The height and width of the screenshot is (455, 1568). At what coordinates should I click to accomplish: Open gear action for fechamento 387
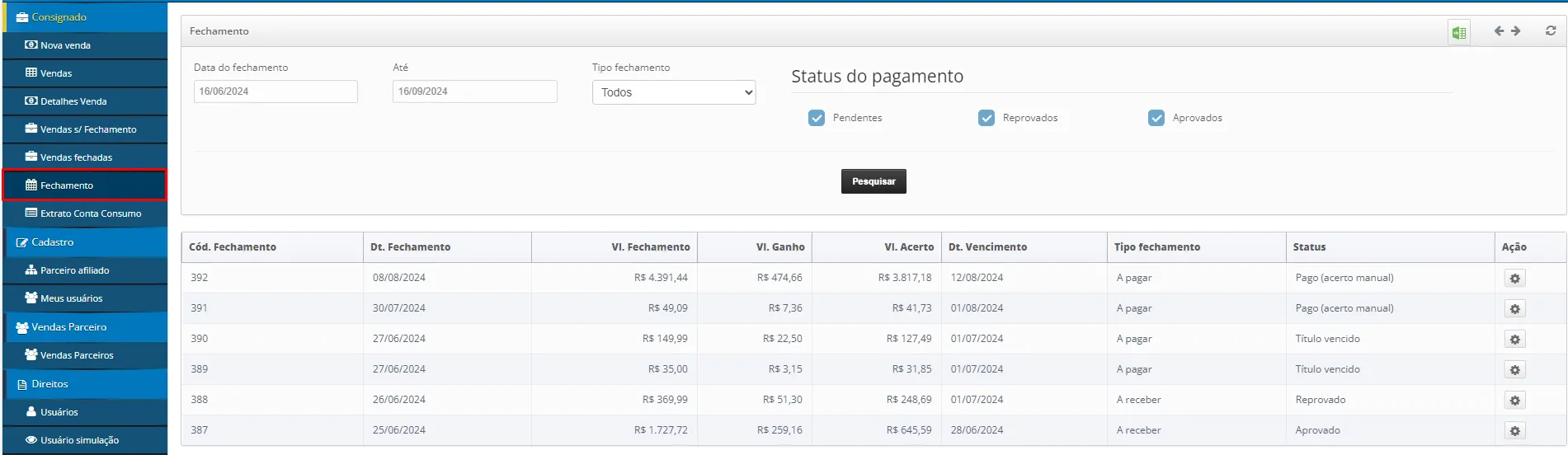pos(1514,431)
